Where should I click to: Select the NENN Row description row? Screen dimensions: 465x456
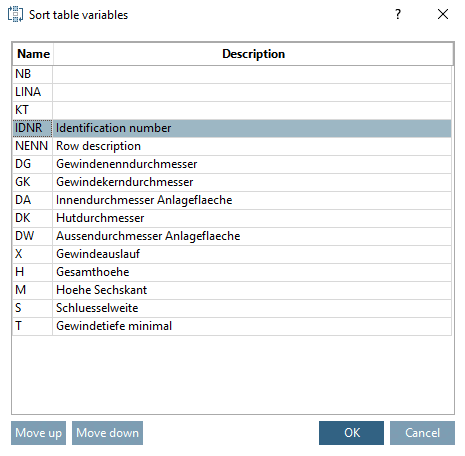click(232, 146)
